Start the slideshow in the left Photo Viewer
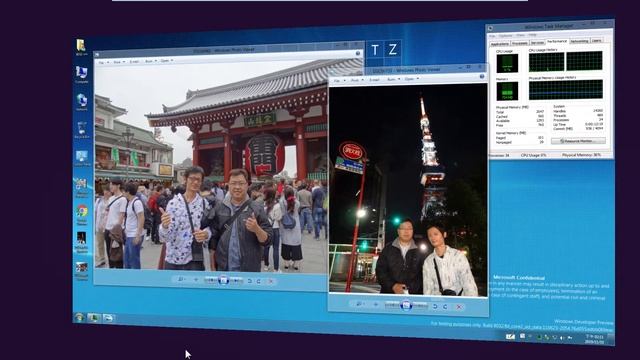 [x=223, y=280]
